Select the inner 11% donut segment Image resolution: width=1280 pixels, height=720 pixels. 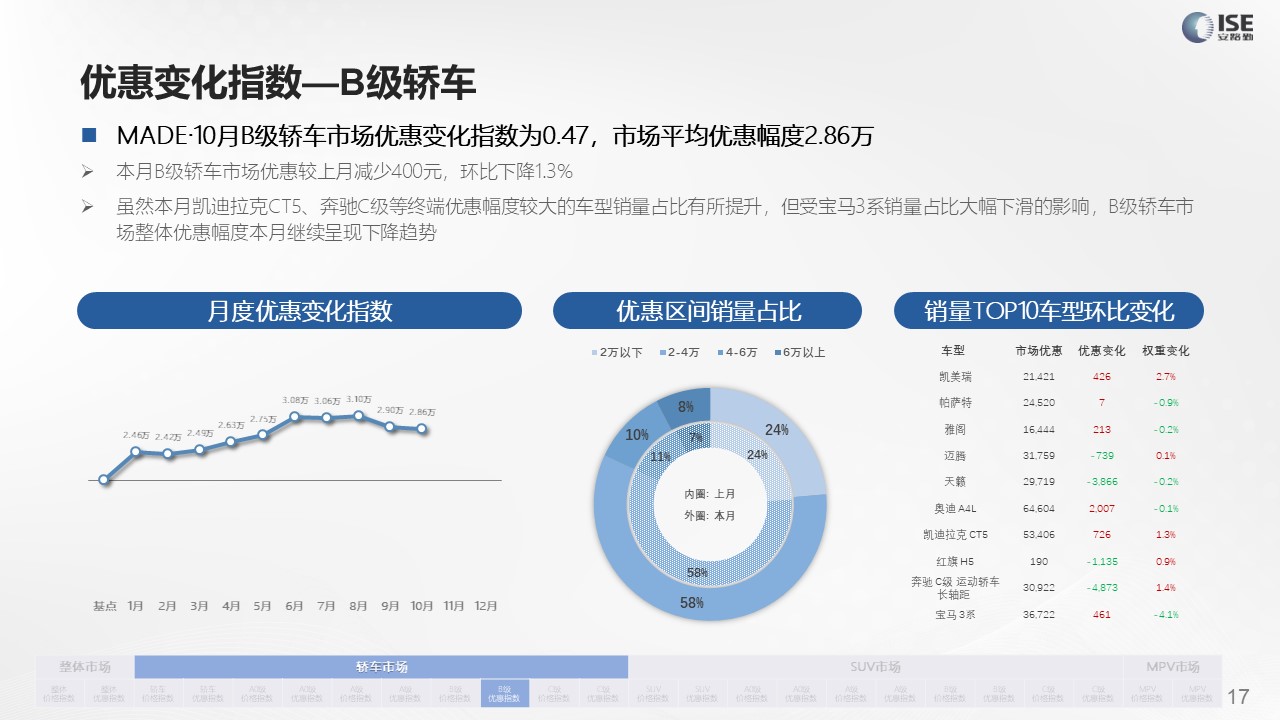click(660, 457)
